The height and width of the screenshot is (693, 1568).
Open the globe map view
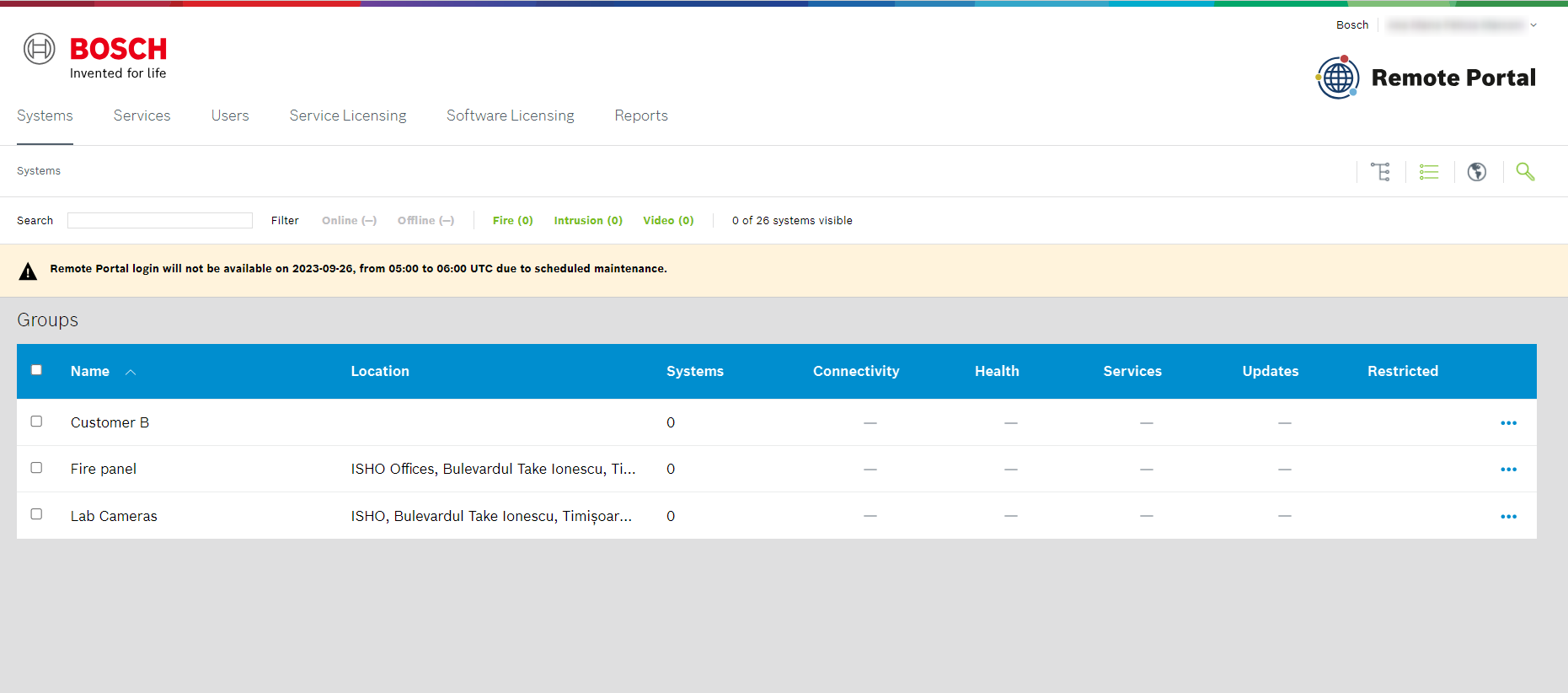tap(1476, 172)
